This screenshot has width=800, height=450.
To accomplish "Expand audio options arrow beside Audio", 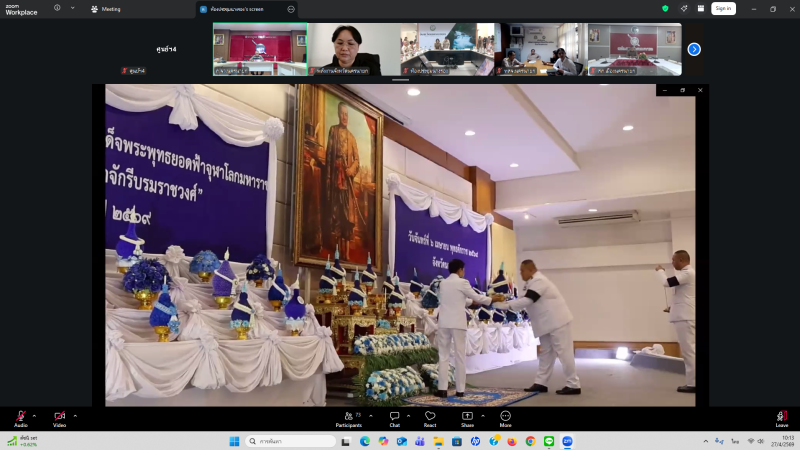I will coord(34,415).
